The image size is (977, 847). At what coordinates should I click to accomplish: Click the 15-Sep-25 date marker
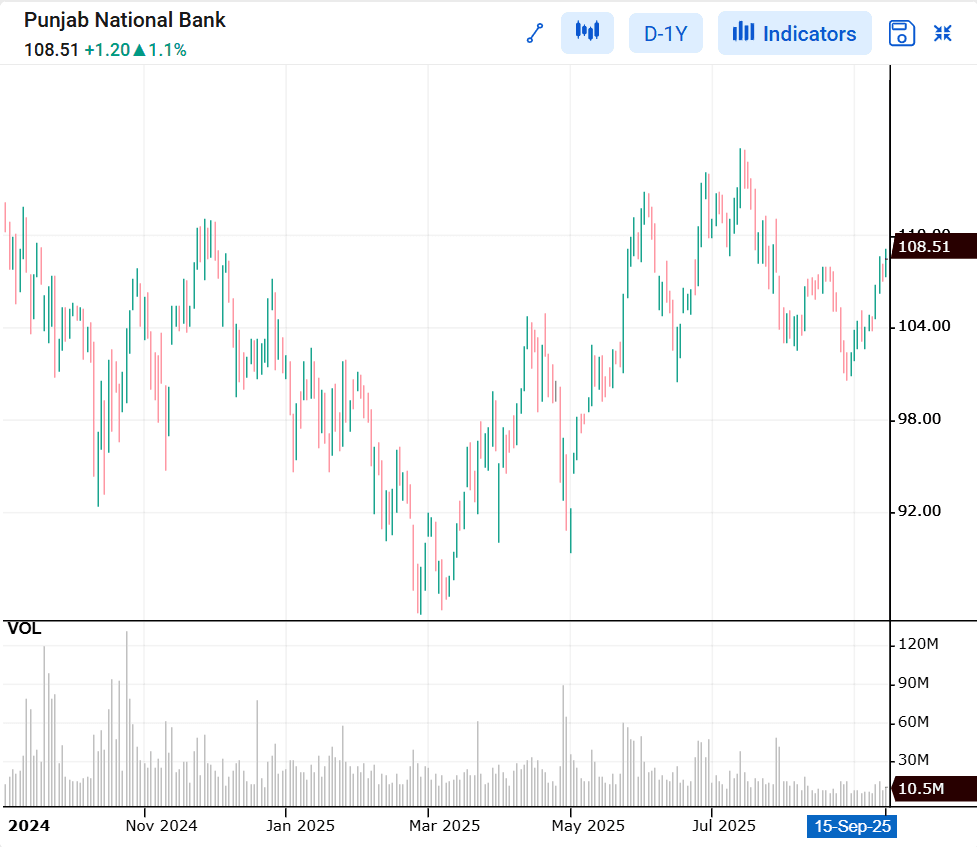pyautogui.click(x=852, y=826)
